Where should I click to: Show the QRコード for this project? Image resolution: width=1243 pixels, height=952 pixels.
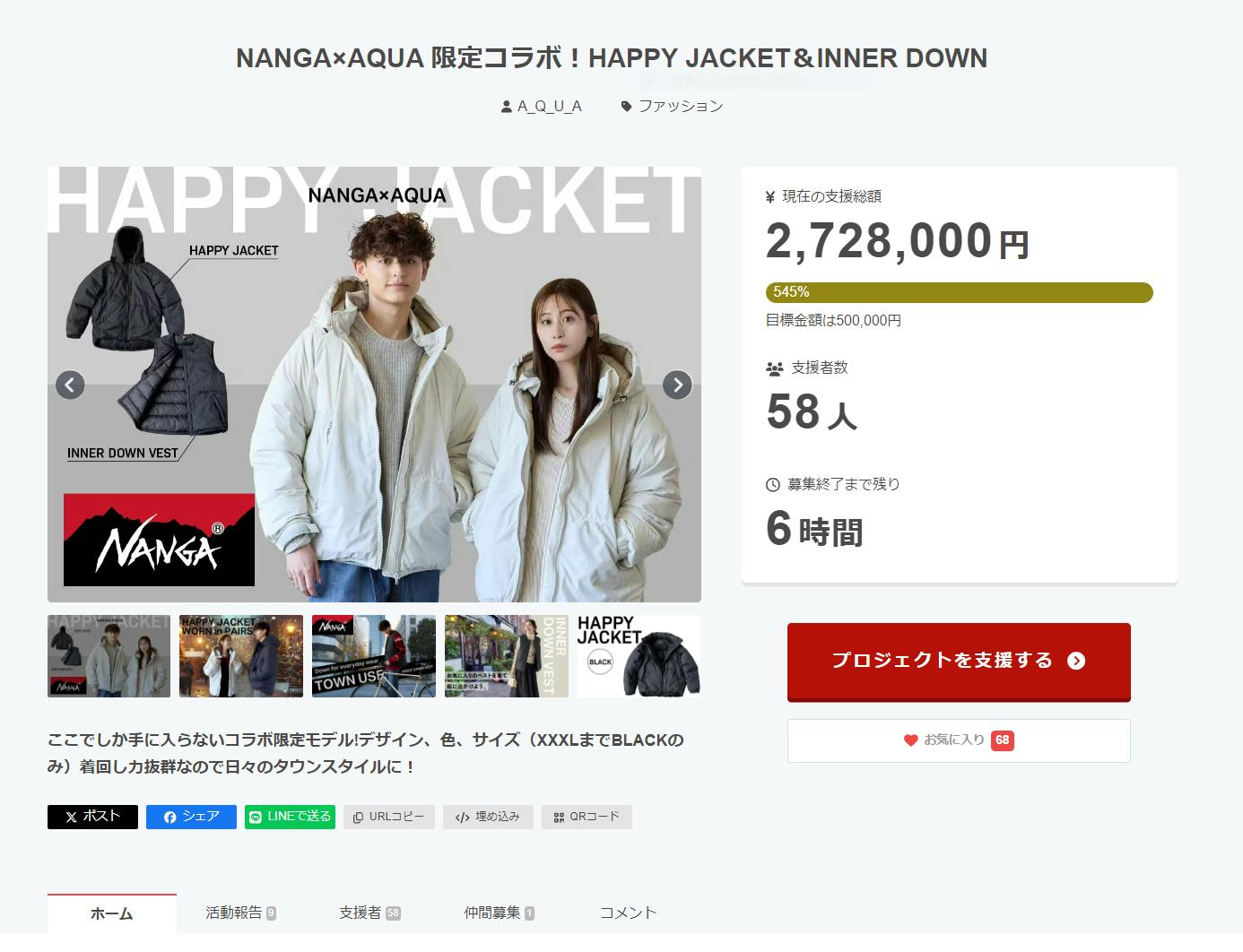[x=587, y=817]
